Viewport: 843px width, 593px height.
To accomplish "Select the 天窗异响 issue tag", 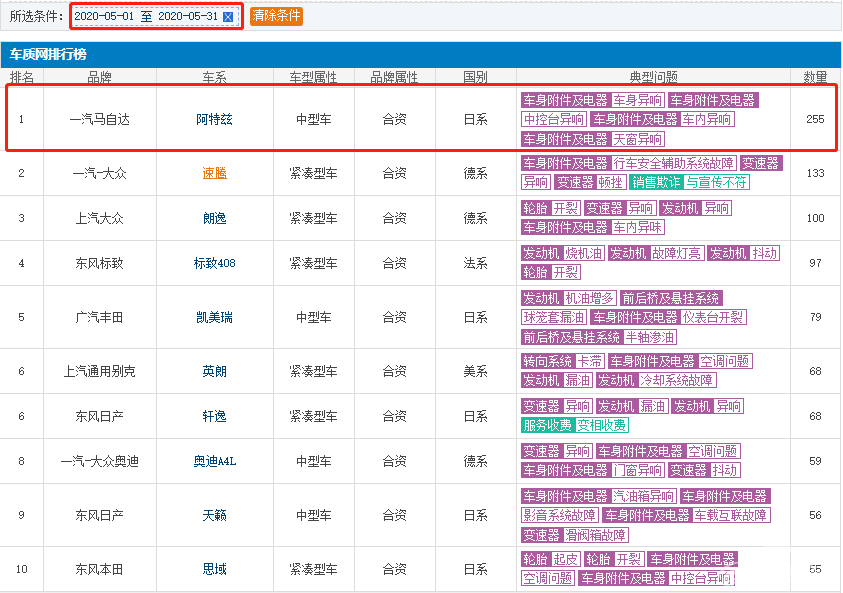I will [x=637, y=139].
